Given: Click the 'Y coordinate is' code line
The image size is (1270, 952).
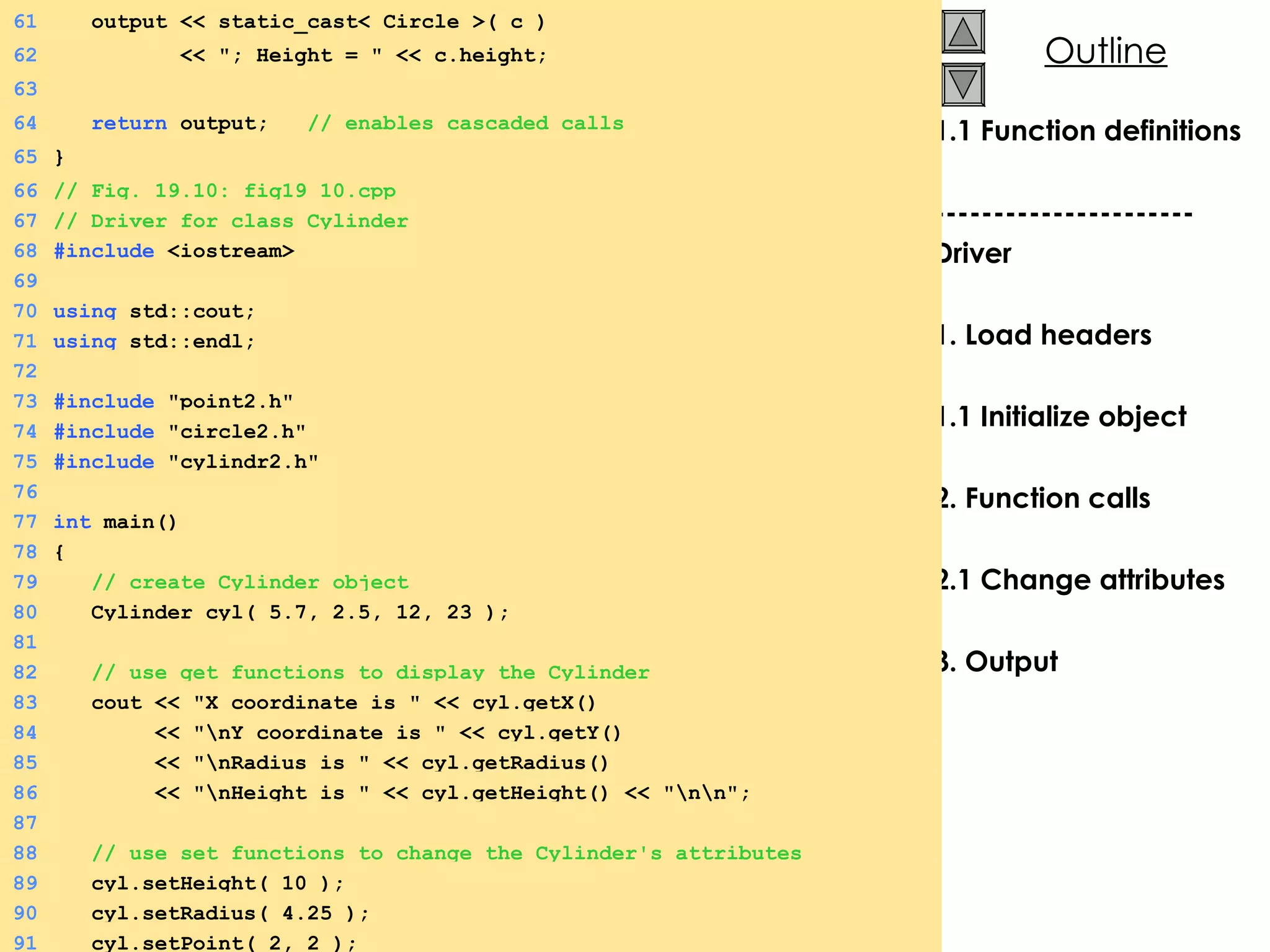Looking at the screenshot, I should (388, 733).
